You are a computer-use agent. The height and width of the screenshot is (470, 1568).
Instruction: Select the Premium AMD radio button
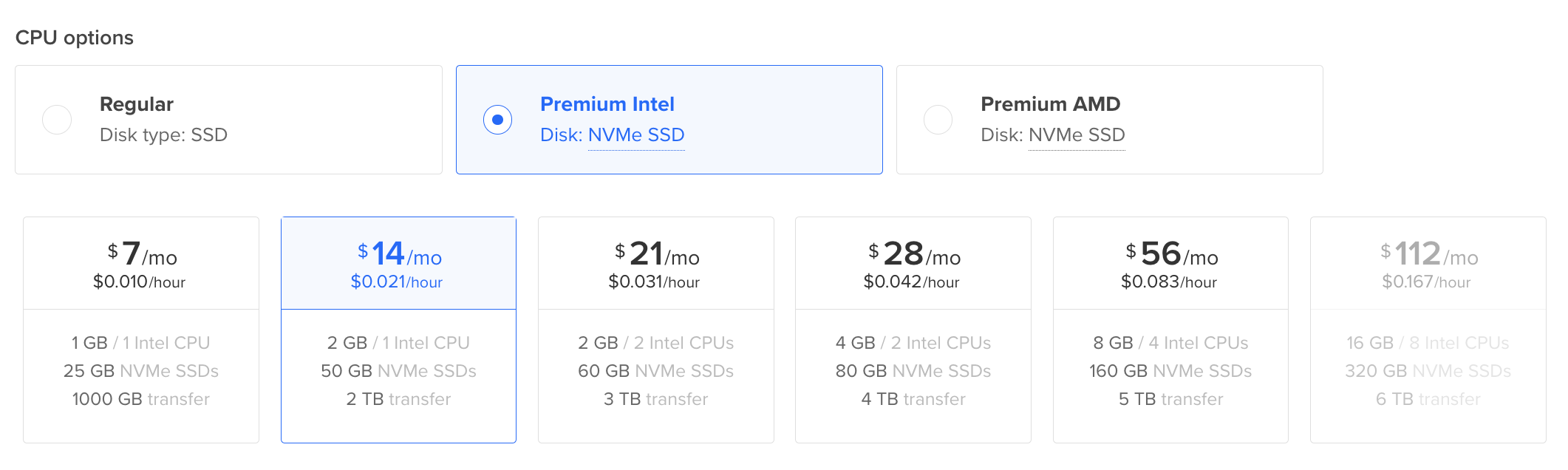[x=938, y=120]
